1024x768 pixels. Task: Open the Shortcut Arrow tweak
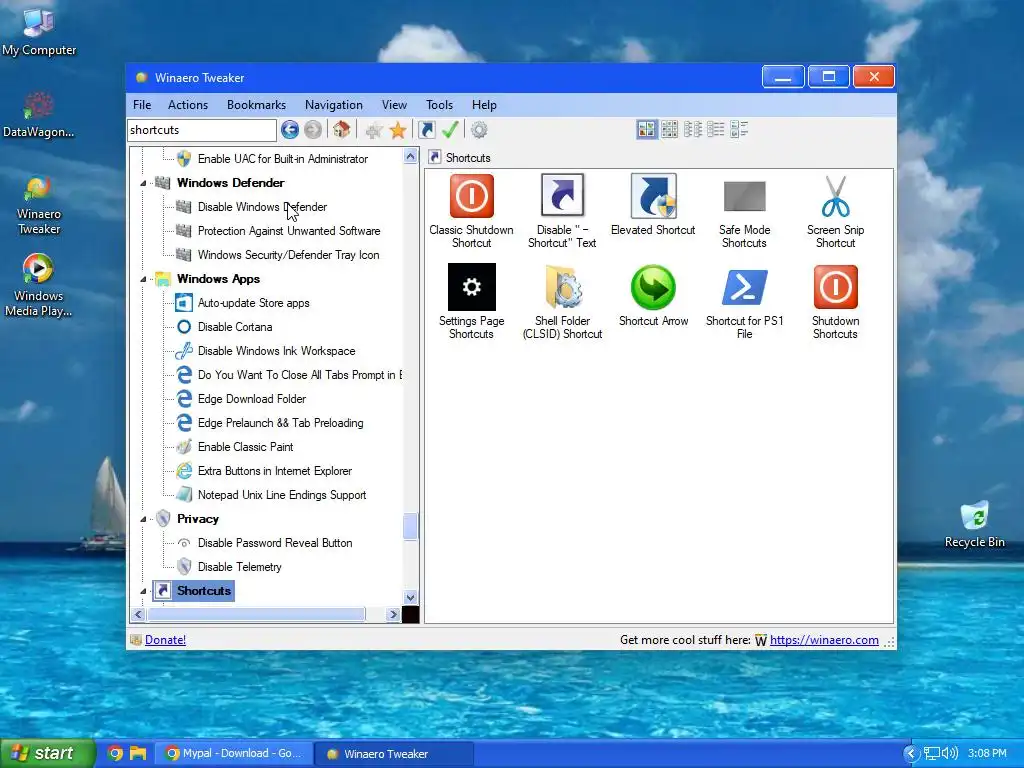pos(653,295)
